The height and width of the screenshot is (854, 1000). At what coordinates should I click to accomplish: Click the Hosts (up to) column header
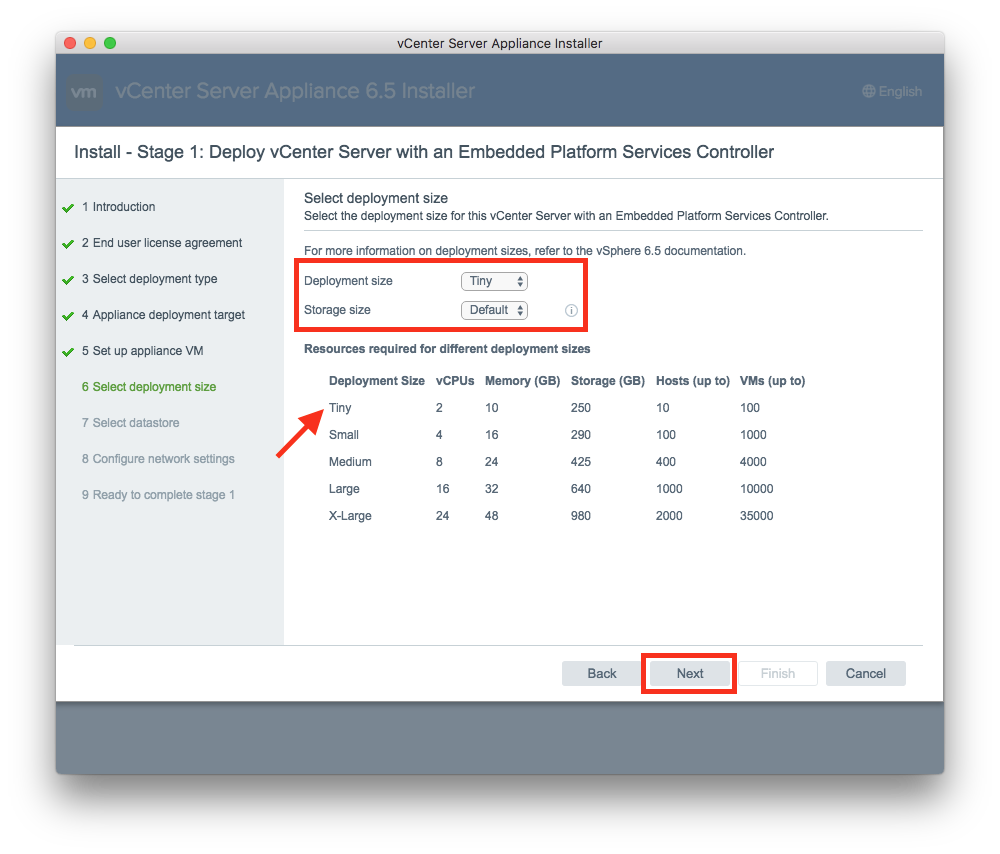tap(693, 381)
